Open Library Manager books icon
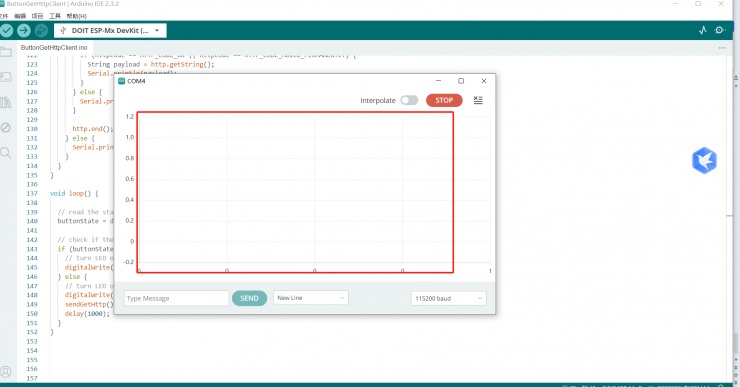 [x=6, y=102]
